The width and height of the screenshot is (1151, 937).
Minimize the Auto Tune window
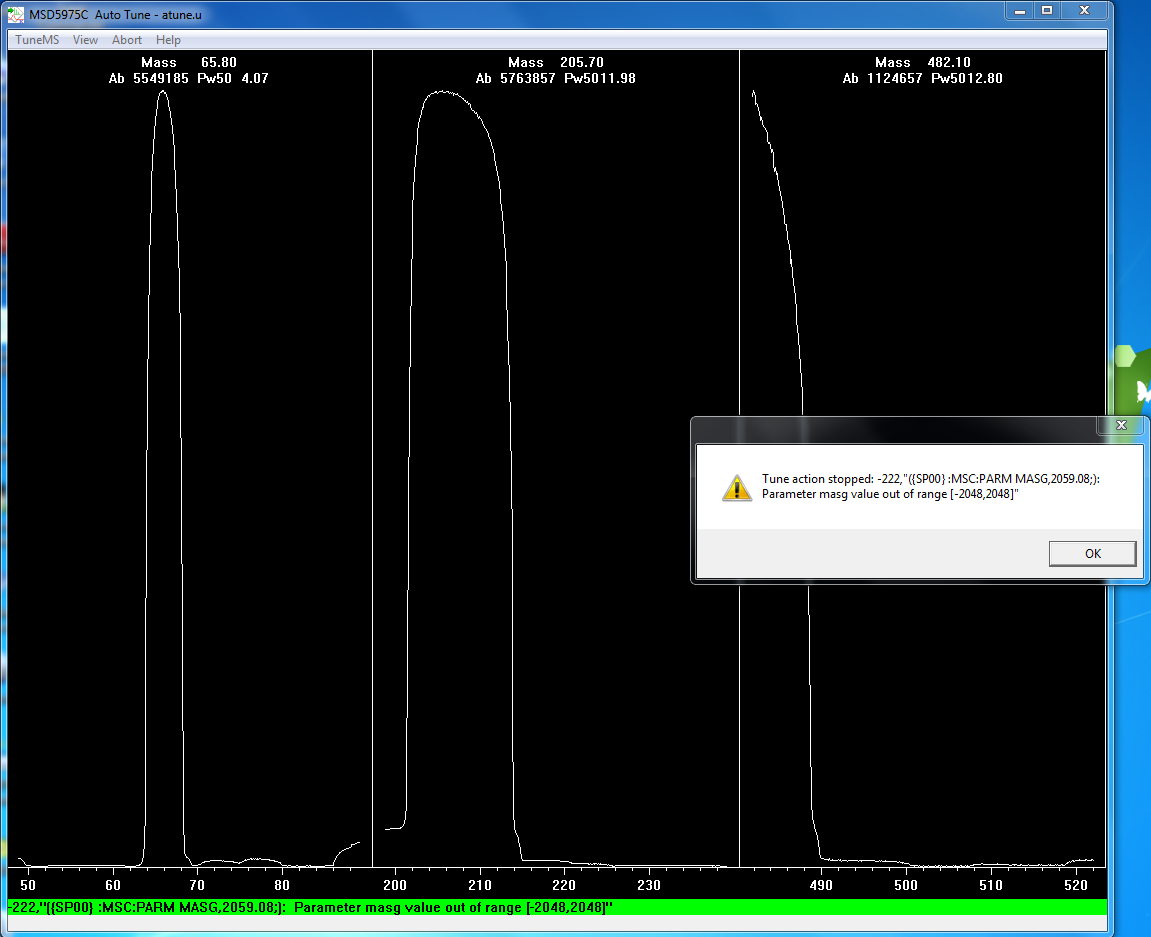[1018, 10]
